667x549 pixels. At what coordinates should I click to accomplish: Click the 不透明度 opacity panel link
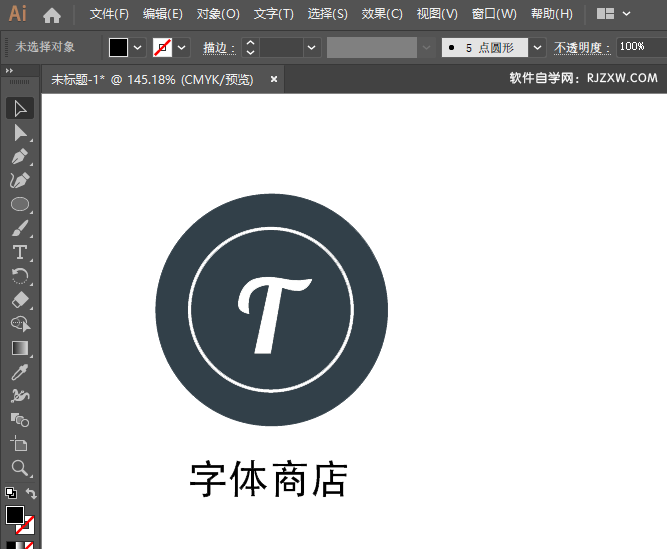[x=582, y=48]
